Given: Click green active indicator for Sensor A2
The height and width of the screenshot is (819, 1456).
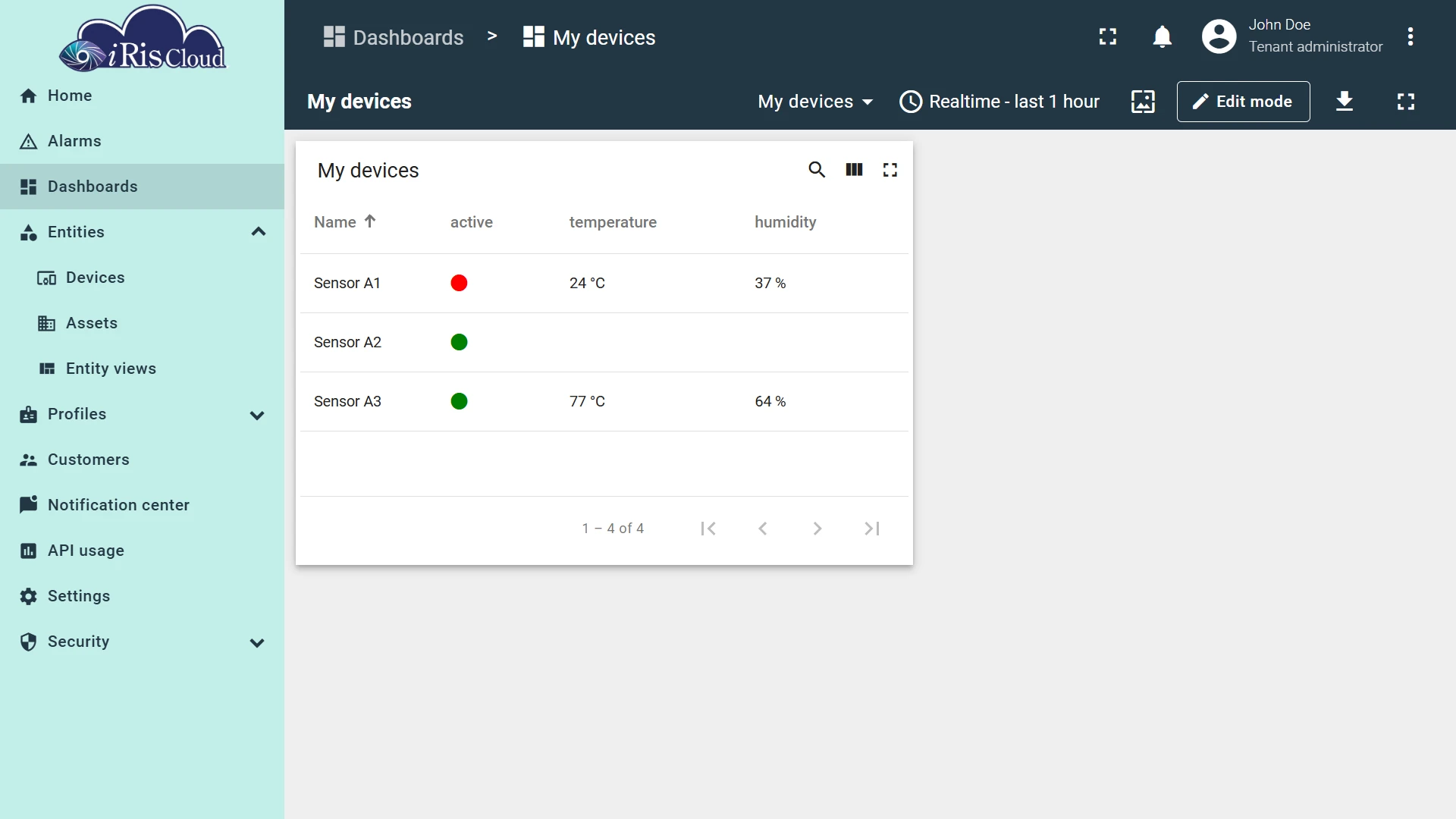Looking at the screenshot, I should point(459,342).
